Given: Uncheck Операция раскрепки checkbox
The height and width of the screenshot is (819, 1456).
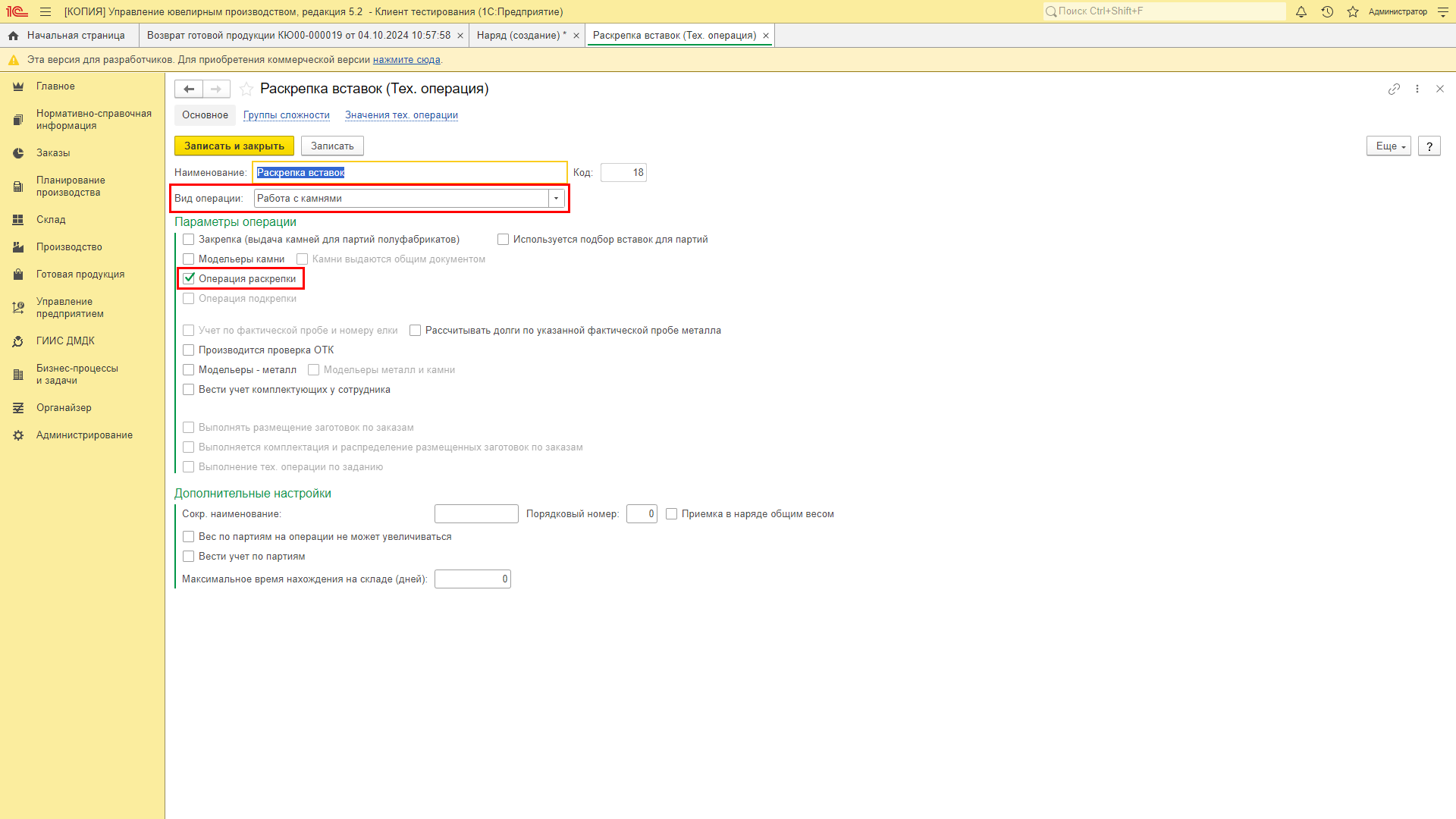Looking at the screenshot, I should tap(189, 279).
